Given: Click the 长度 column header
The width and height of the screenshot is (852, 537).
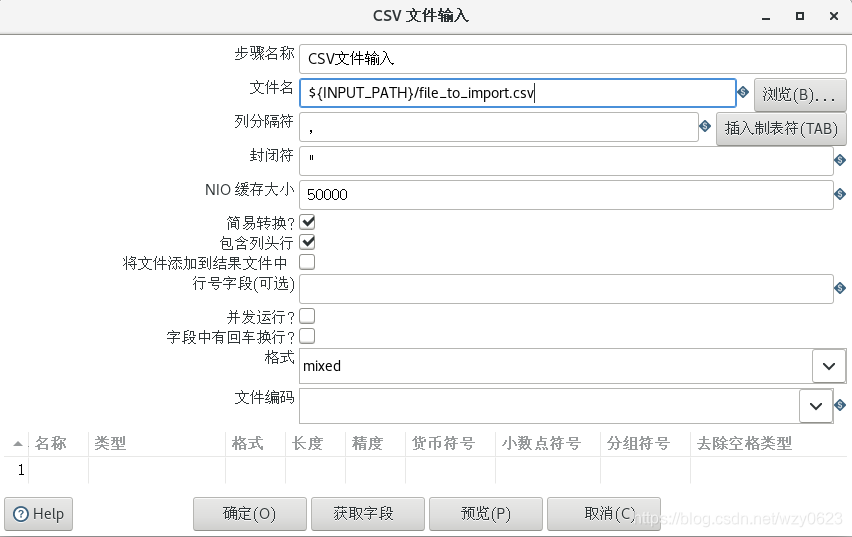Looking at the screenshot, I should 315,444.
